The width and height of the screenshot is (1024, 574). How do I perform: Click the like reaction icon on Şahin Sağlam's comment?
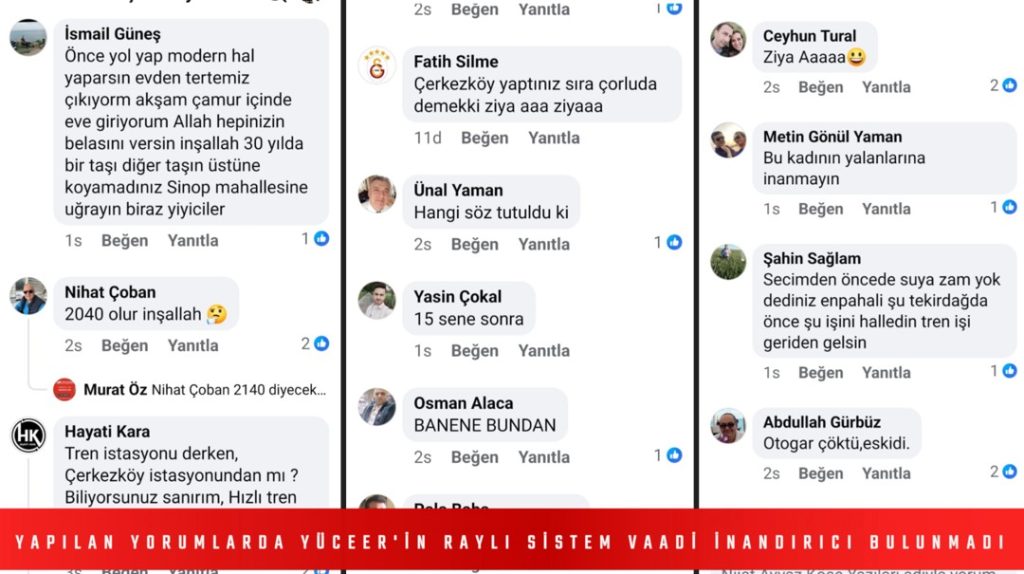coord(1010,371)
